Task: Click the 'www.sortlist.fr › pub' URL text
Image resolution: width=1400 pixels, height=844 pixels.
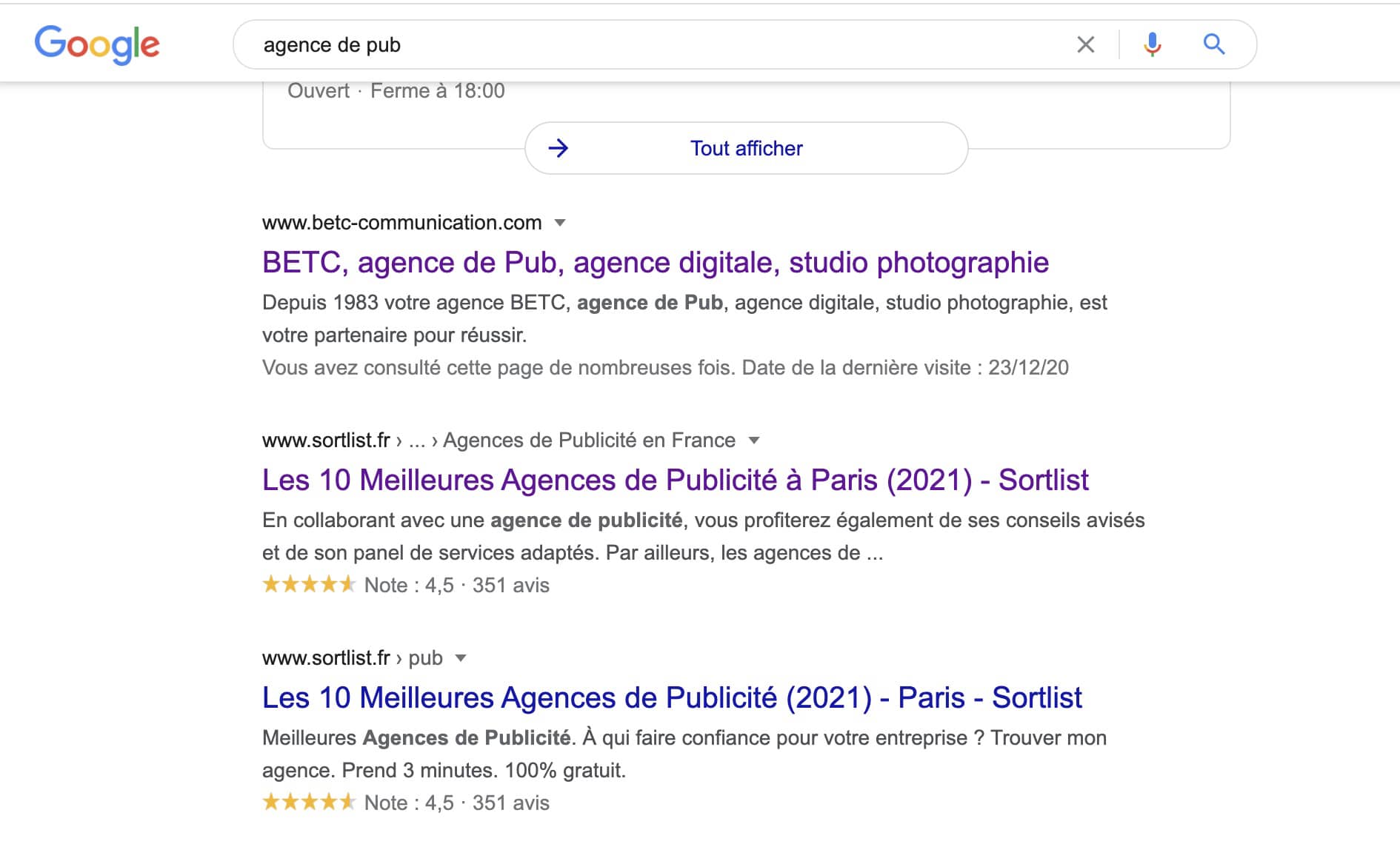Action: (x=353, y=658)
